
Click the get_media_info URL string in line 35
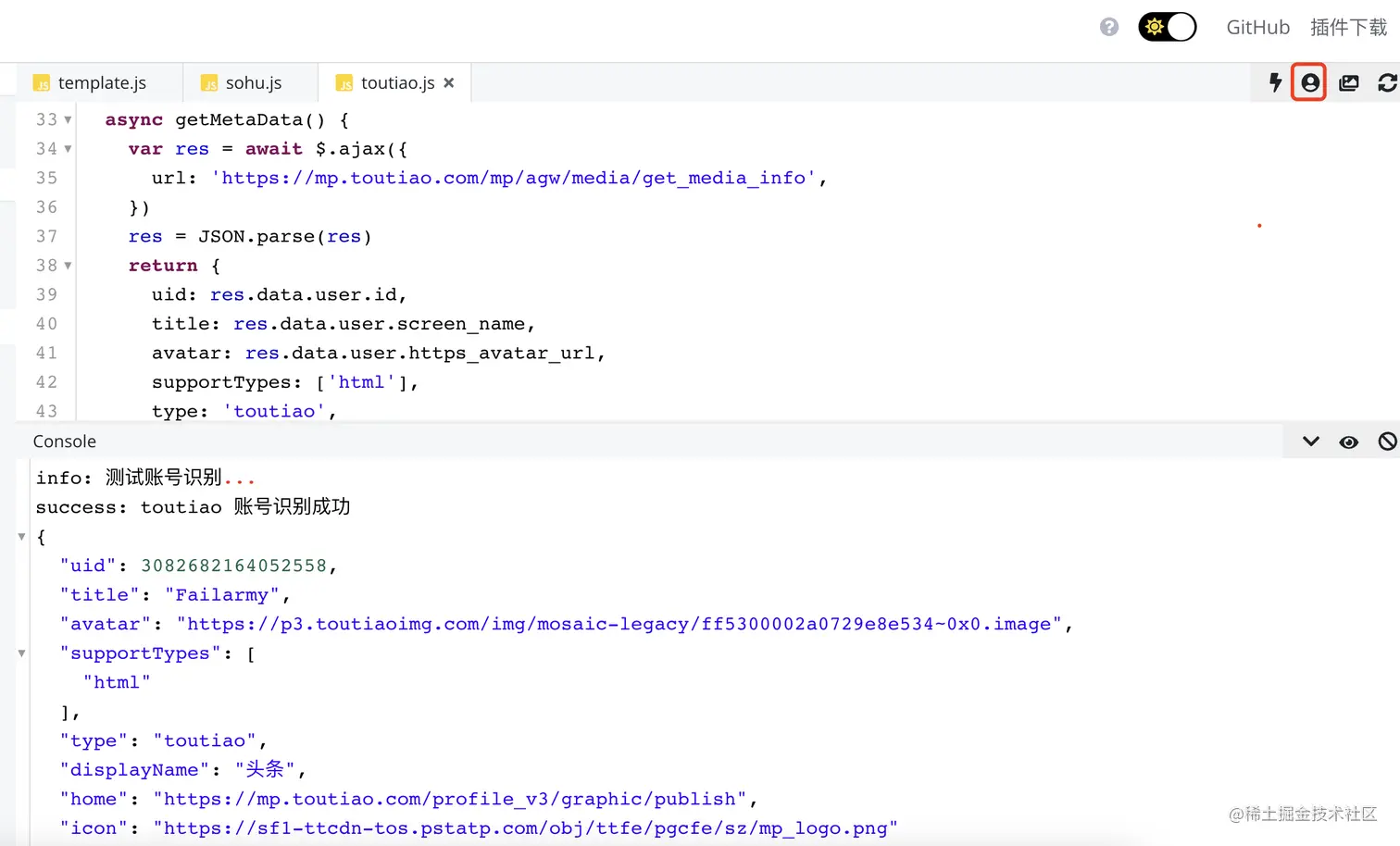(513, 178)
